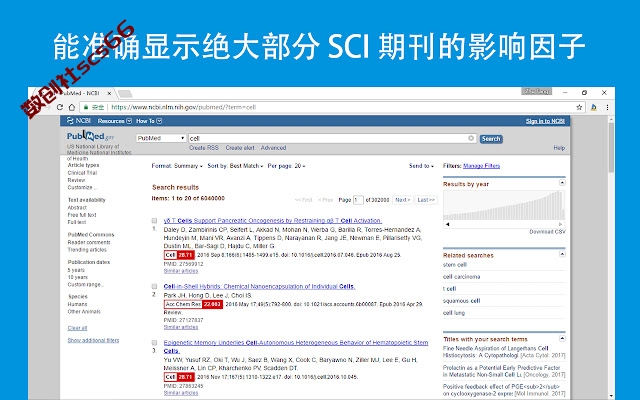Reload the page with the refresh icon
Viewport: 640px width, 400px height.
click(60, 107)
